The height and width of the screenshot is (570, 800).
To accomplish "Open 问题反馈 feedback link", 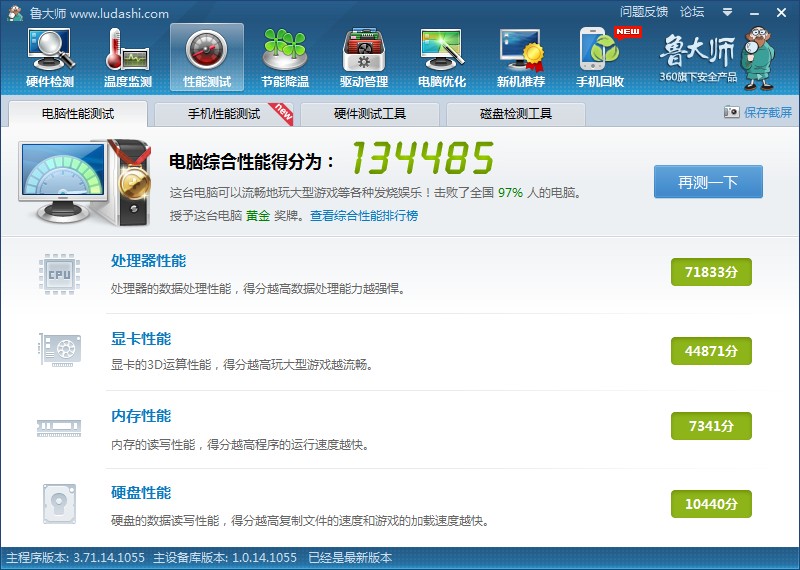I will pyautogui.click(x=644, y=12).
